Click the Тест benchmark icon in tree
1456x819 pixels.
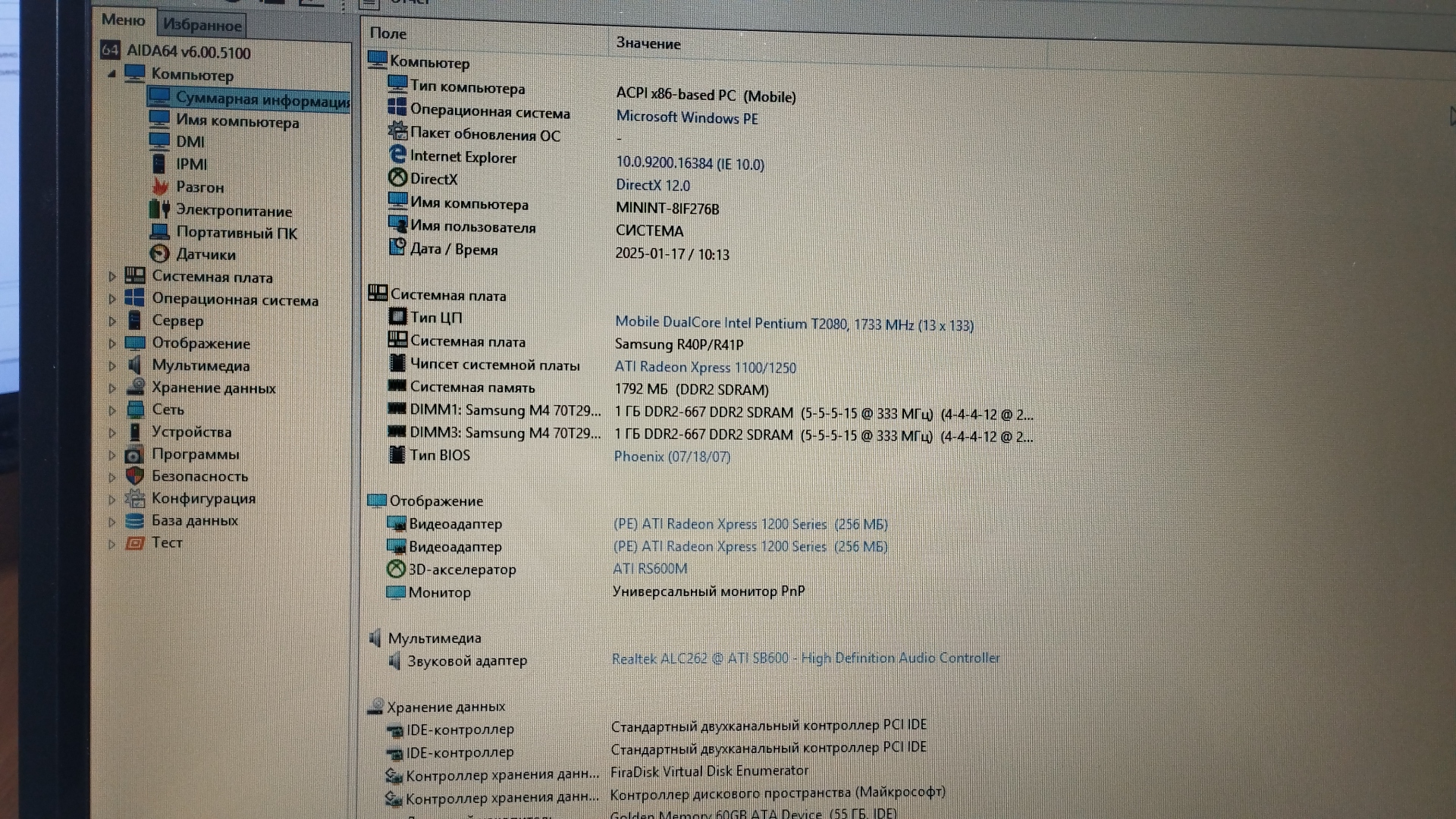tap(135, 543)
